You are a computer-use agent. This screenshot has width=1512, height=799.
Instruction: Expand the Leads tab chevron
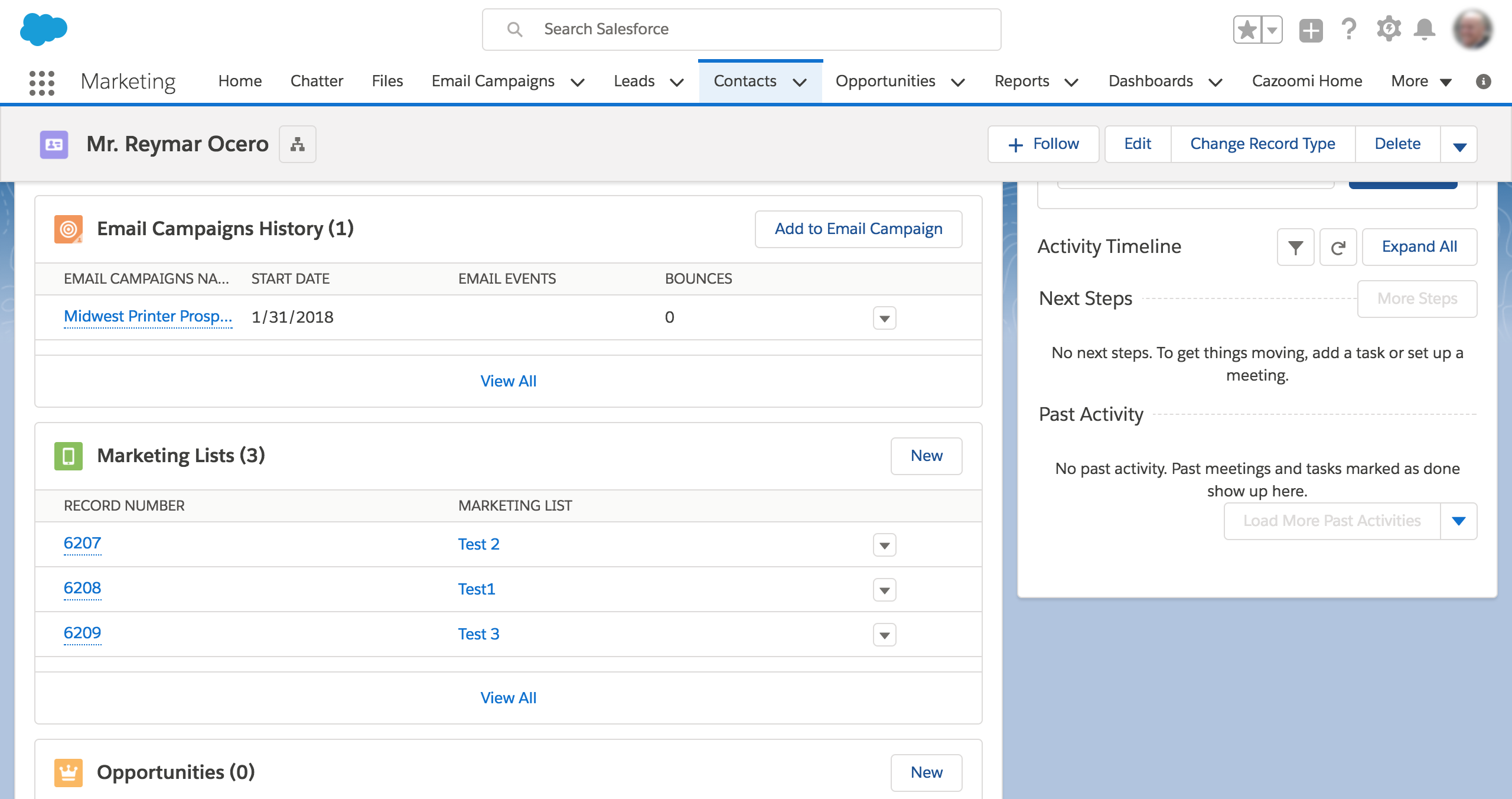point(677,82)
